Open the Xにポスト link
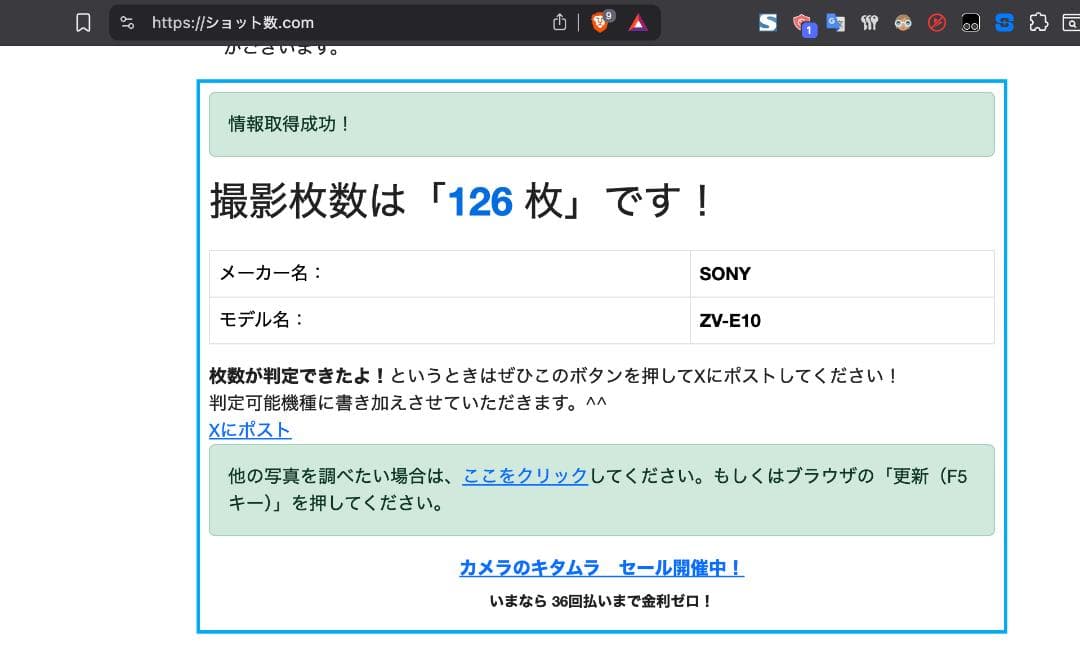1080x646 pixels. pyautogui.click(x=249, y=430)
